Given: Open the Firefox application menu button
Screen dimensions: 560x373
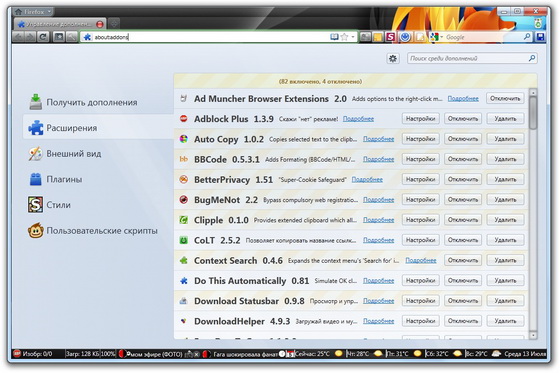Looking at the screenshot, I should [33, 11].
